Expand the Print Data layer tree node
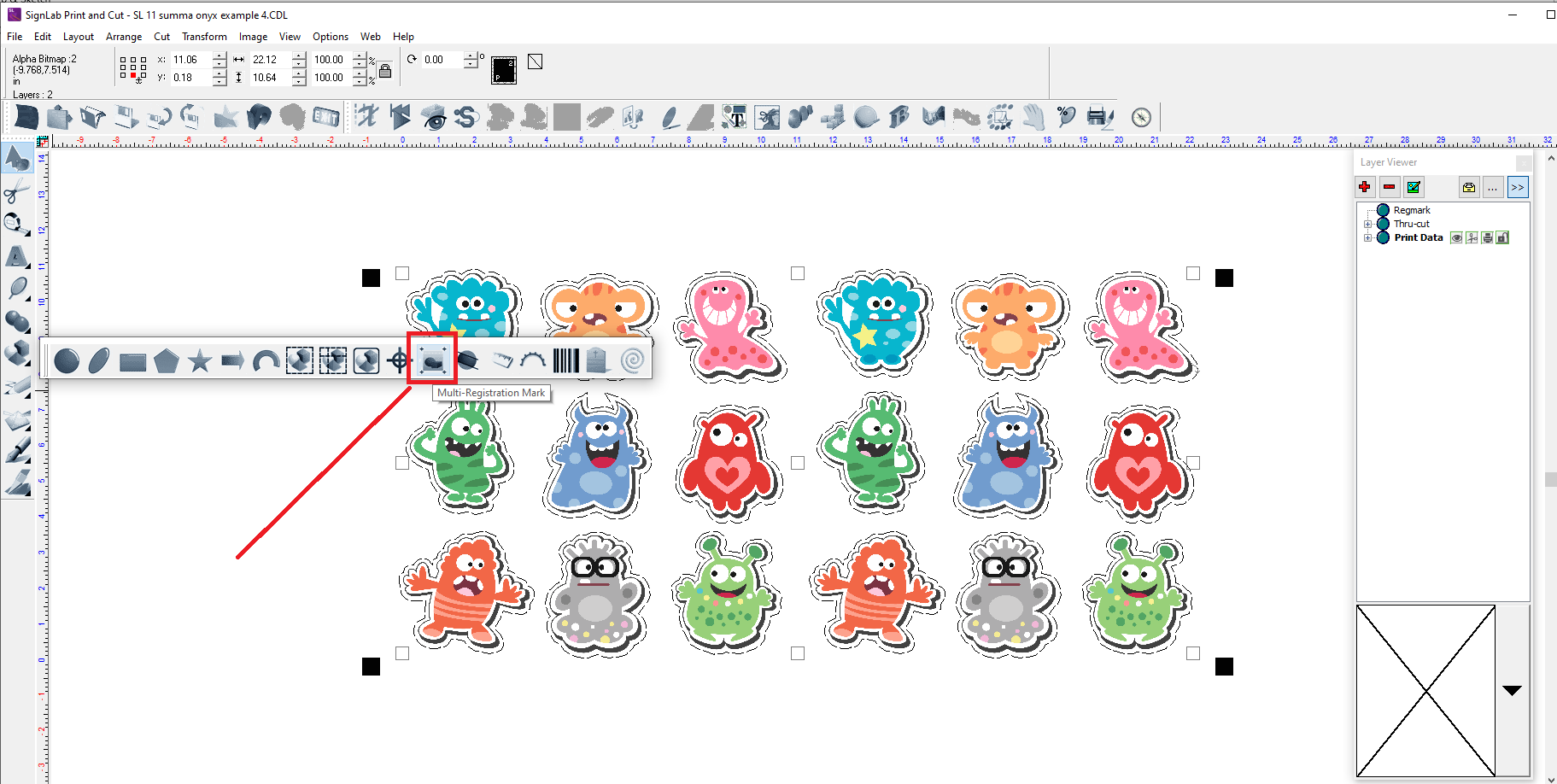Screen dimensions: 1557x784 (1367, 238)
